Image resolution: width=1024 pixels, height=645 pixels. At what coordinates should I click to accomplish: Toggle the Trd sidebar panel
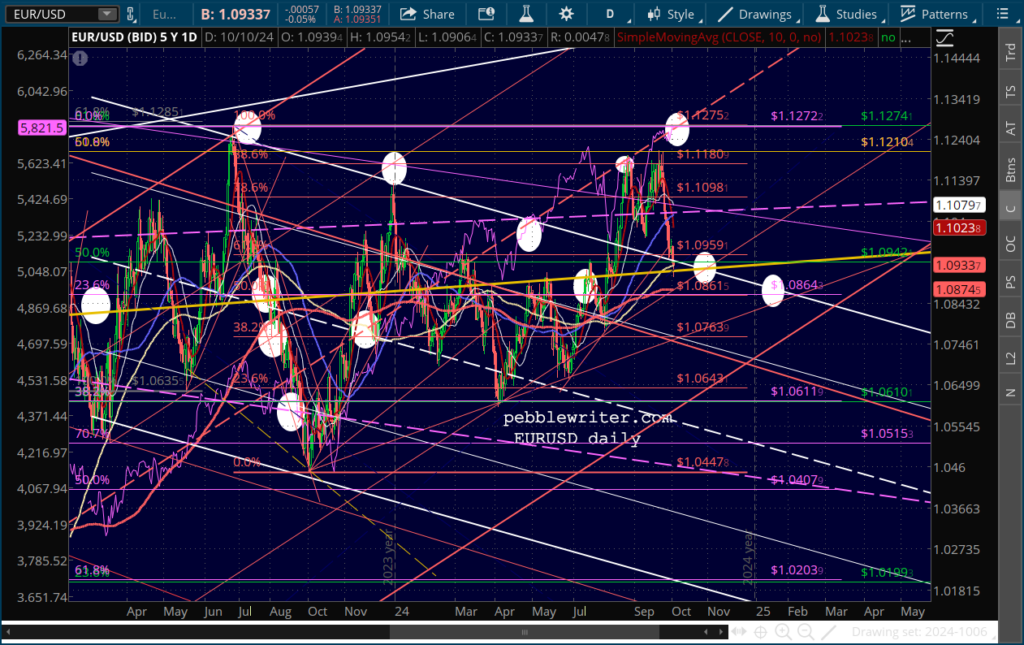click(x=1010, y=52)
